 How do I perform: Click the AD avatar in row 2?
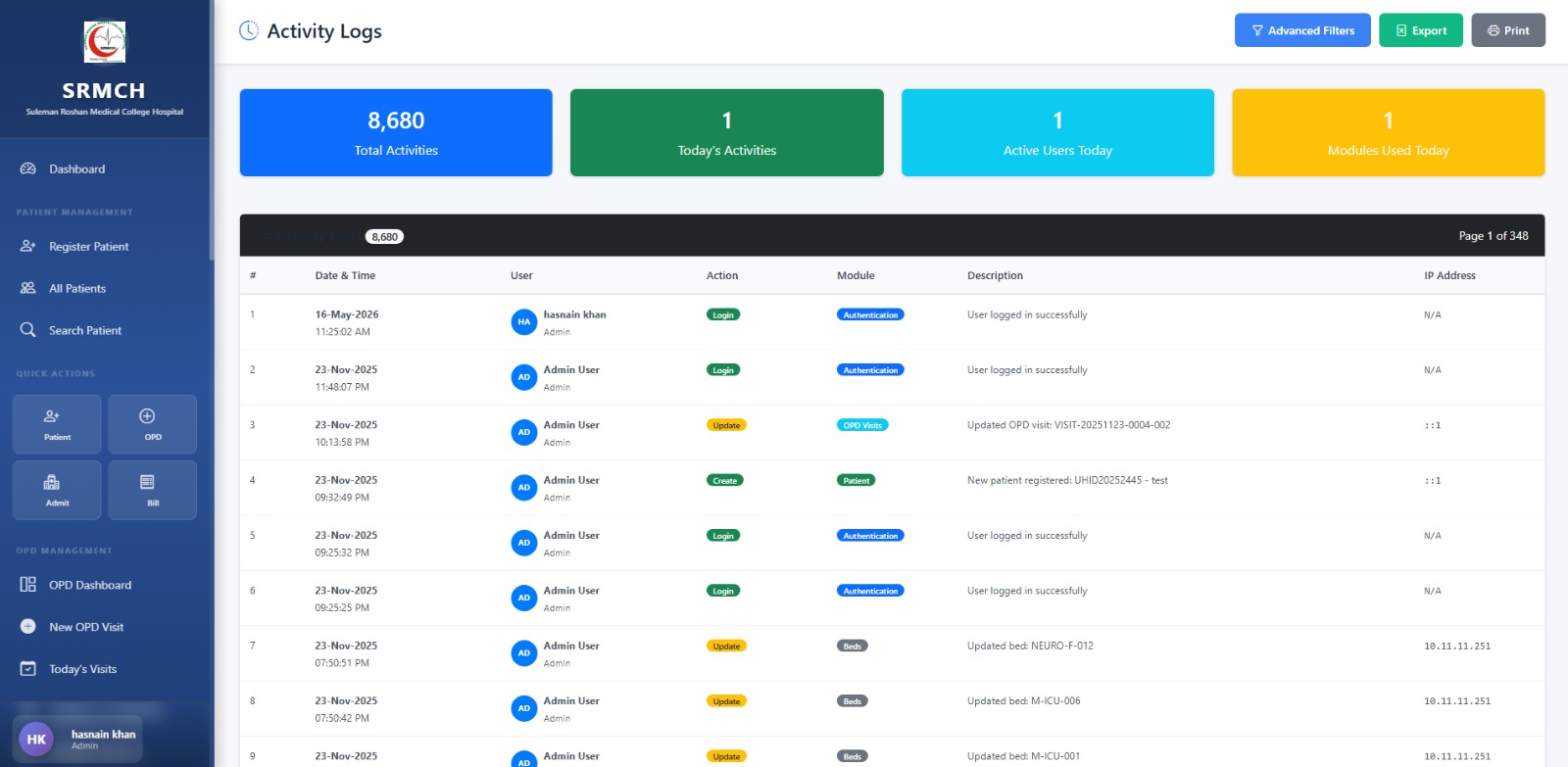[x=524, y=377]
